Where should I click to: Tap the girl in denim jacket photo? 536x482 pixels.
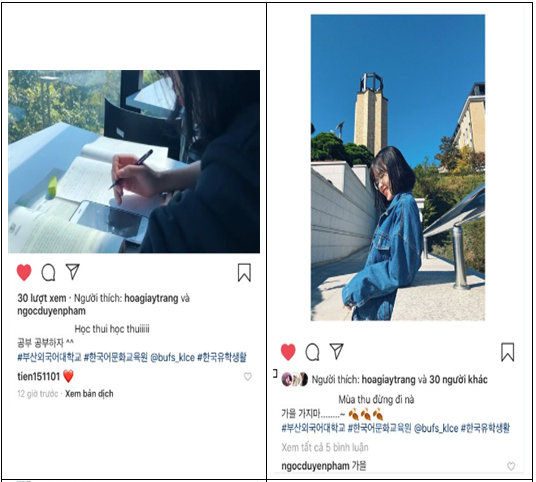tap(398, 168)
